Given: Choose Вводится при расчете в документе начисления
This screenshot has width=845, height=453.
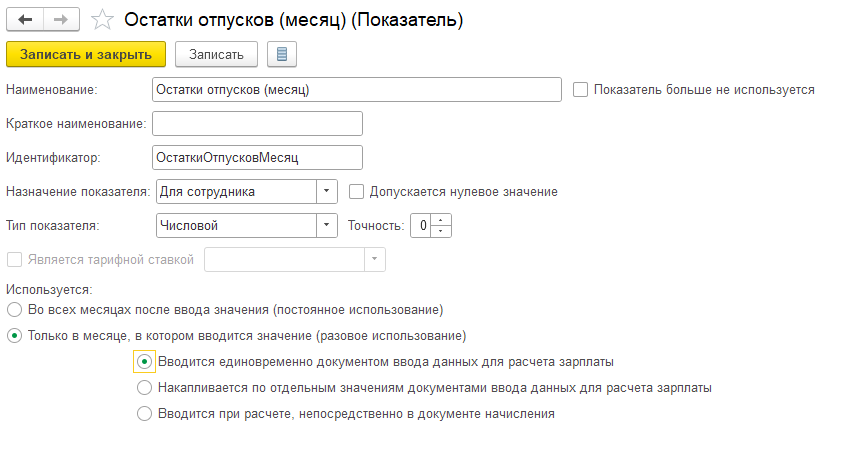Looking at the screenshot, I should [144, 414].
